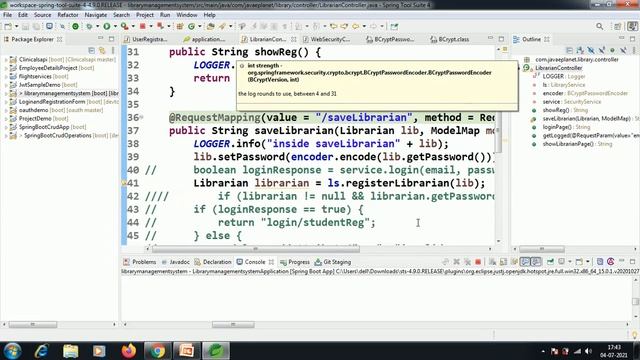Click the Open Type toolbar icon
Screen dimensions: 640x360
[211, 27]
